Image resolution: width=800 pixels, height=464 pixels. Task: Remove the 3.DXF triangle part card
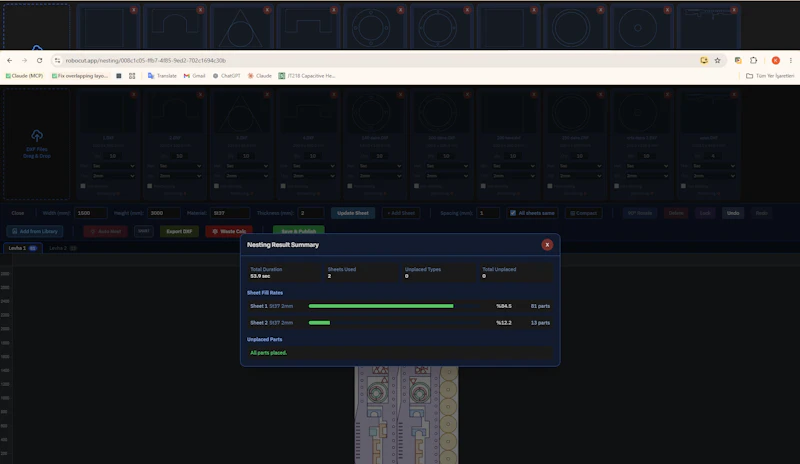point(267,94)
